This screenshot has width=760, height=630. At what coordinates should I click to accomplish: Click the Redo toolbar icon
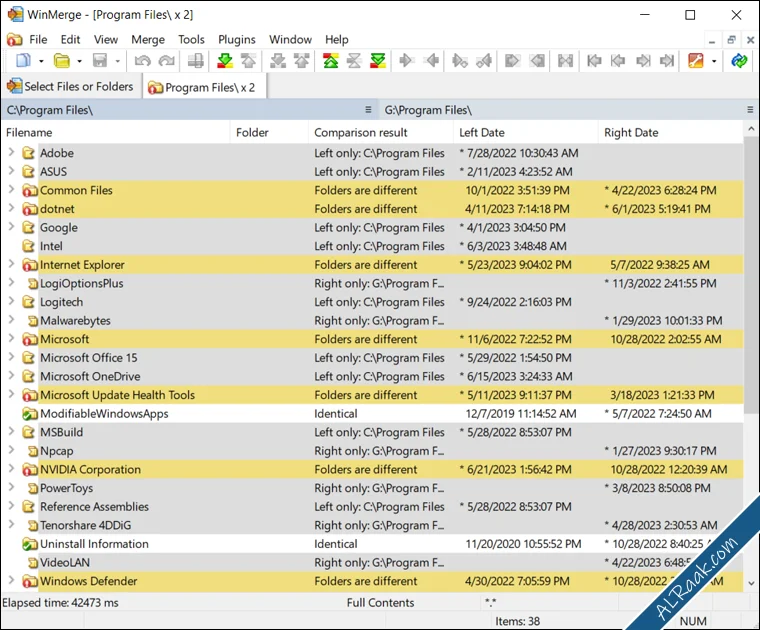pyautogui.click(x=167, y=61)
